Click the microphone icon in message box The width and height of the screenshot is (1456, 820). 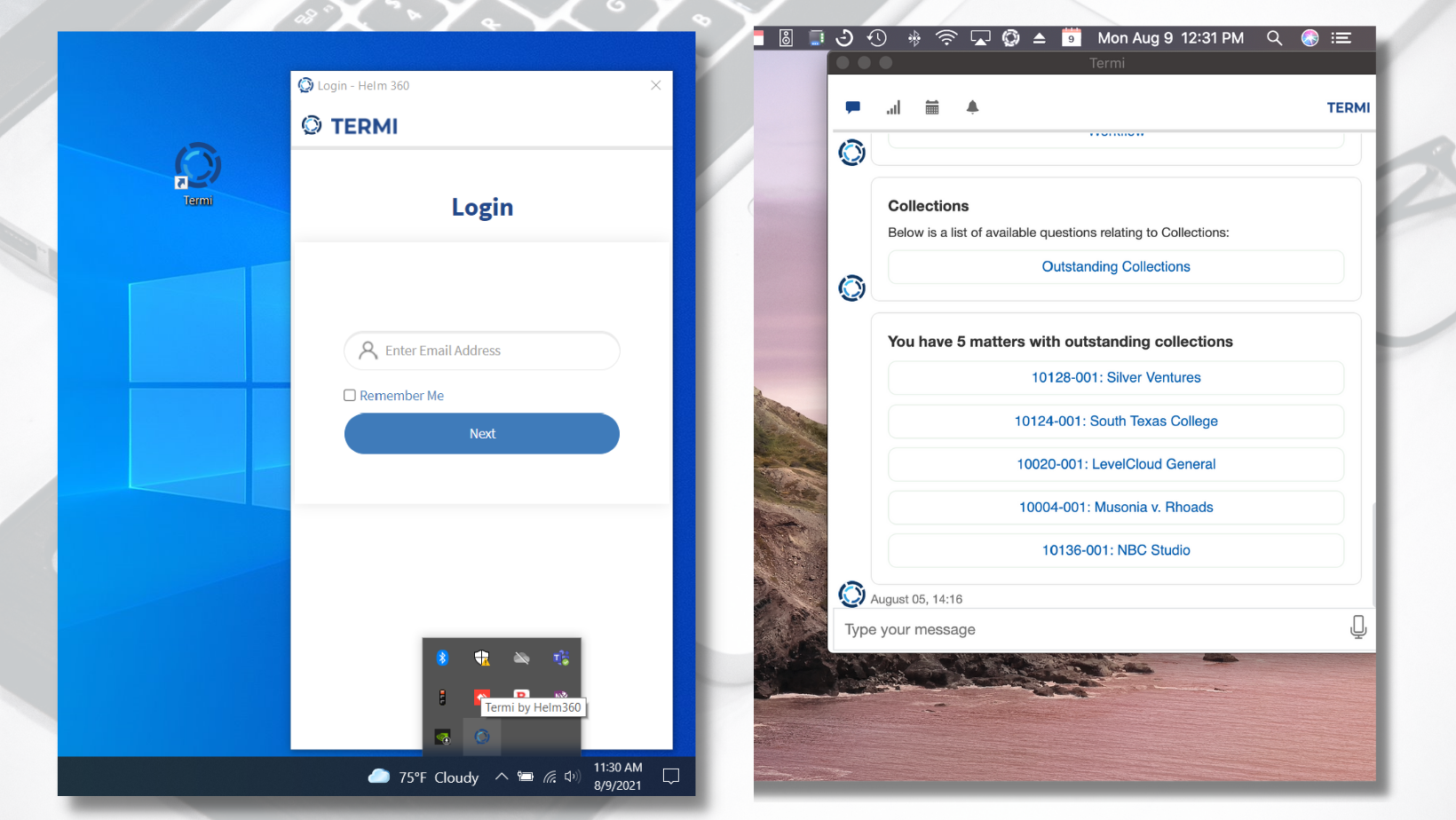pos(1358,627)
